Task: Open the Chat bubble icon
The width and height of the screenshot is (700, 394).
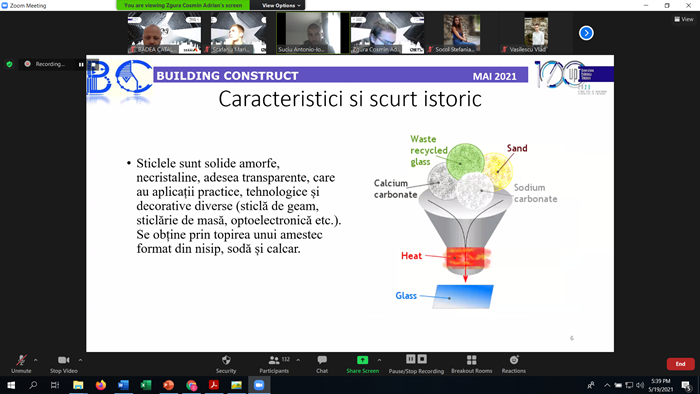Action: pos(322,360)
